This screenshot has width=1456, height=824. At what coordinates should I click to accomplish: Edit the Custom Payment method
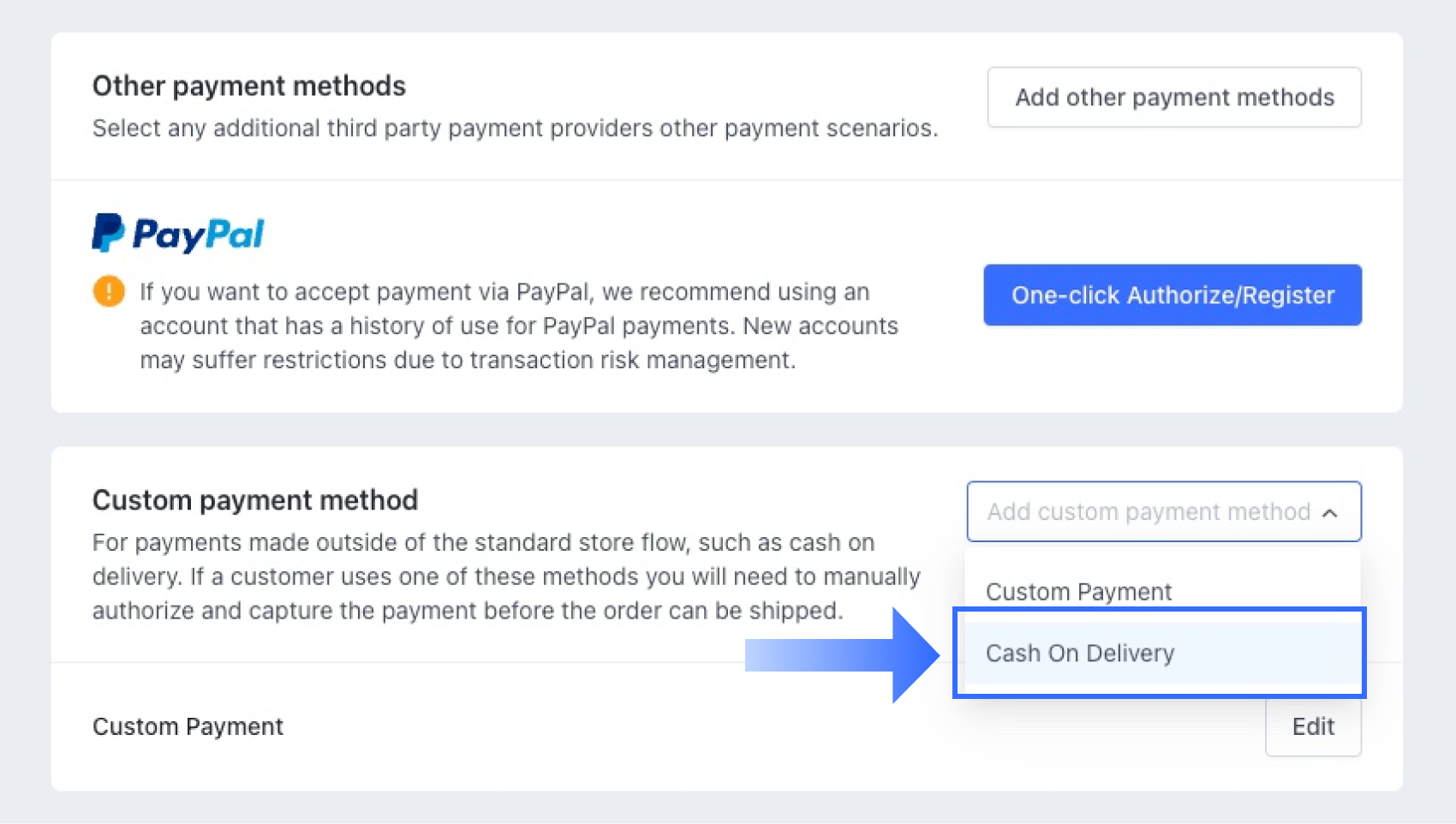(1313, 726)
